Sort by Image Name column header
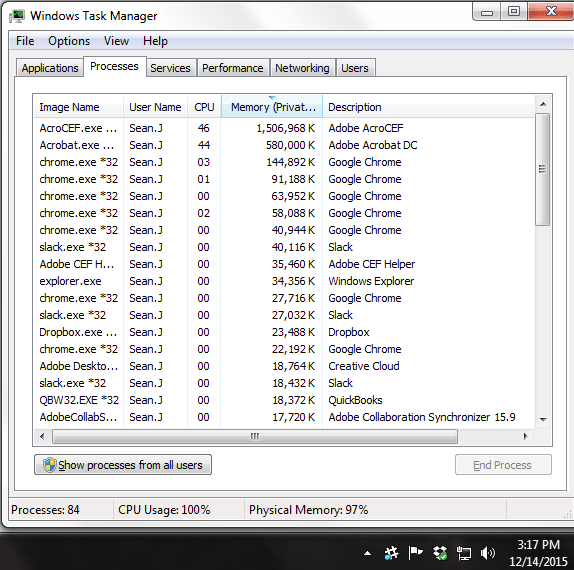Screen dimensions: 574x570 click(x=78, y=107)
